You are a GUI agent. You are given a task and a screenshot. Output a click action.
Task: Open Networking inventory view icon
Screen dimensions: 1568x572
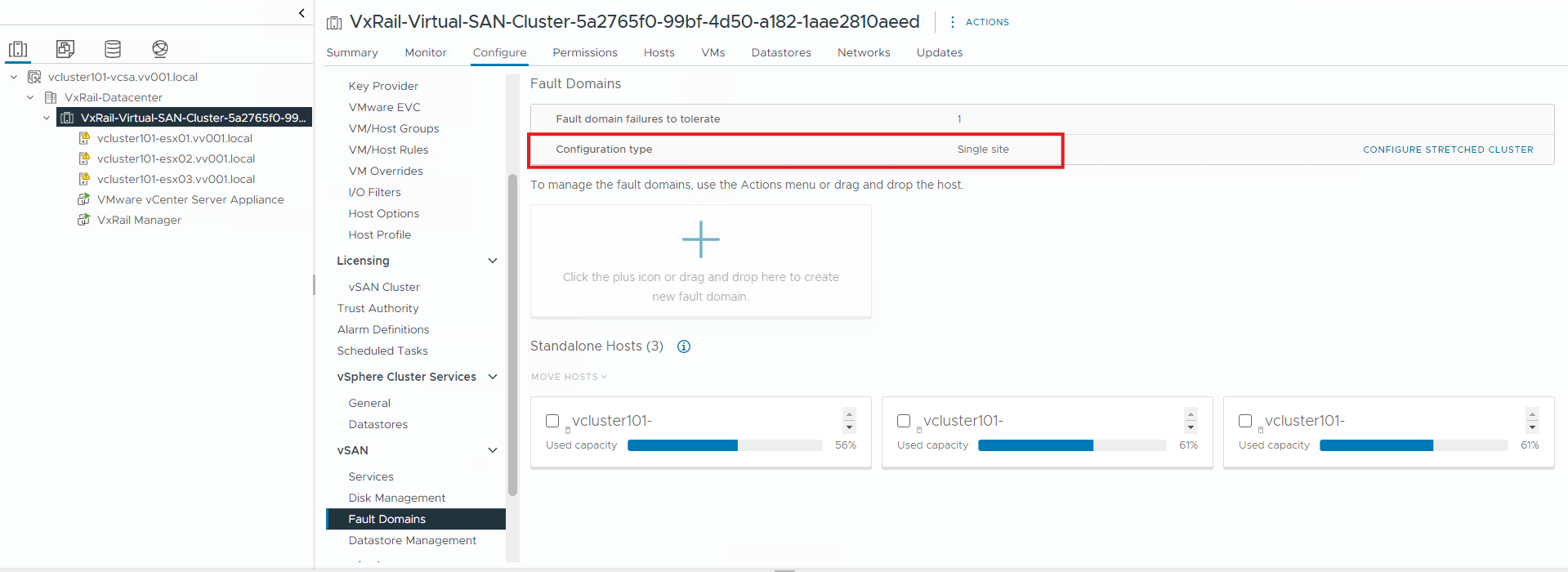coord(160,49)
